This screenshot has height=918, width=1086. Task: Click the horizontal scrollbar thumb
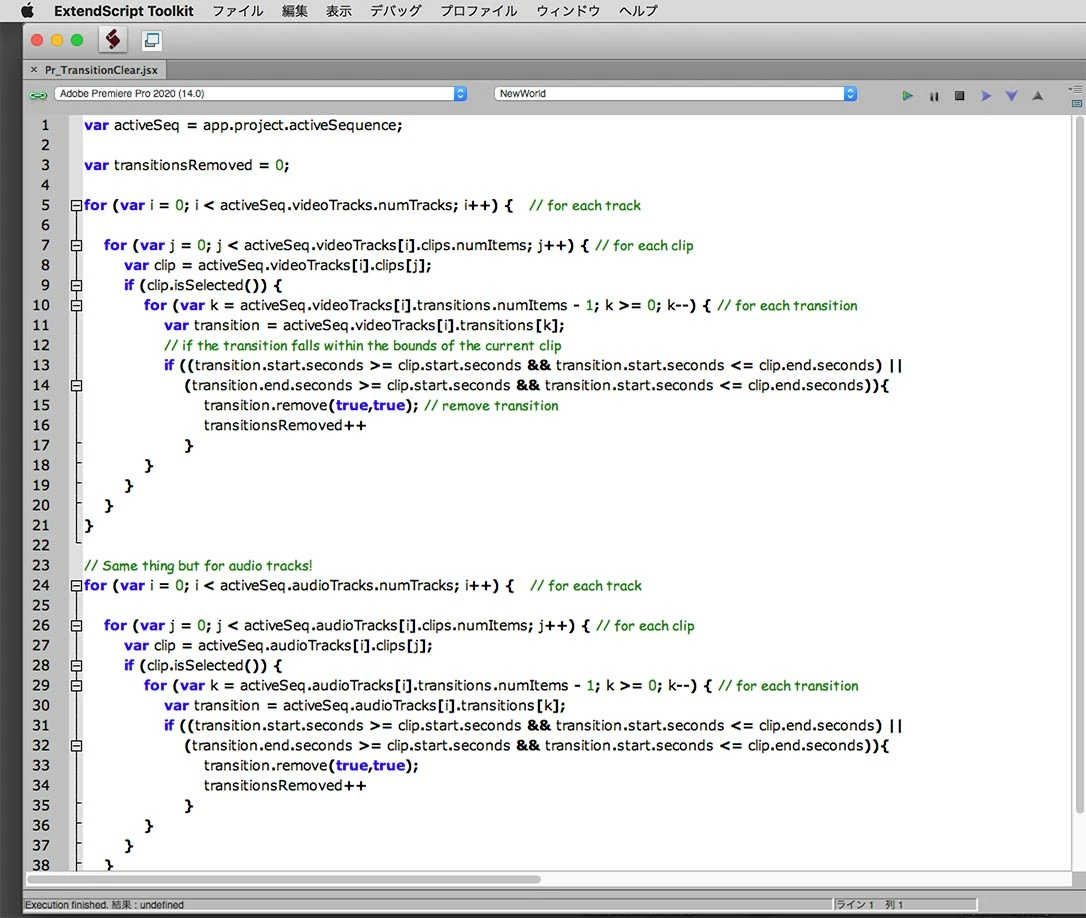point(284,880)
